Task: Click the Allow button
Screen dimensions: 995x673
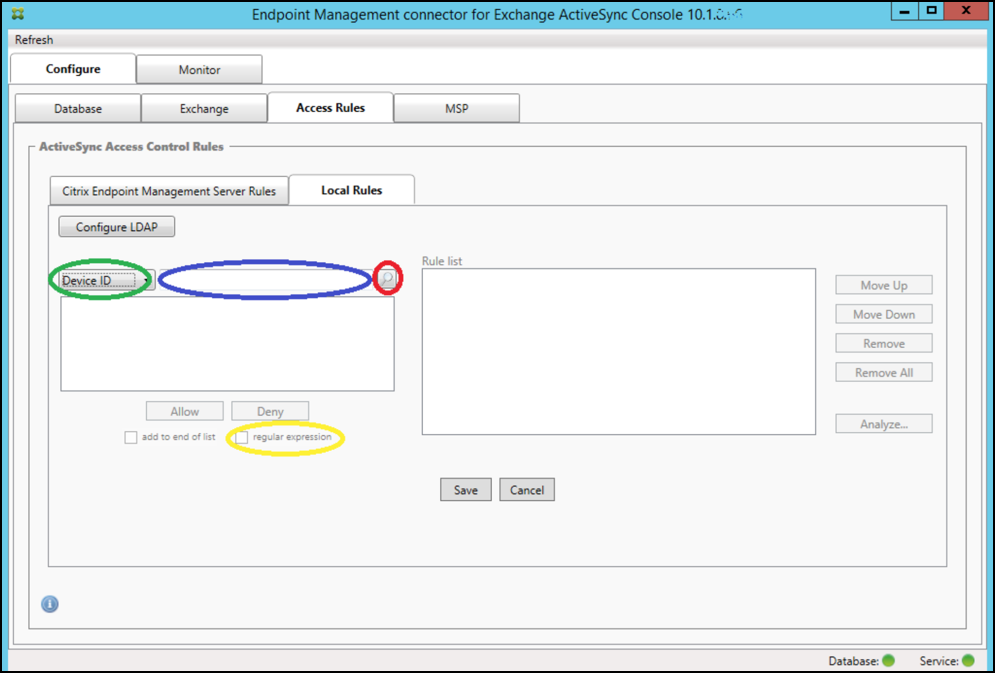Action: tap(185, 411)
